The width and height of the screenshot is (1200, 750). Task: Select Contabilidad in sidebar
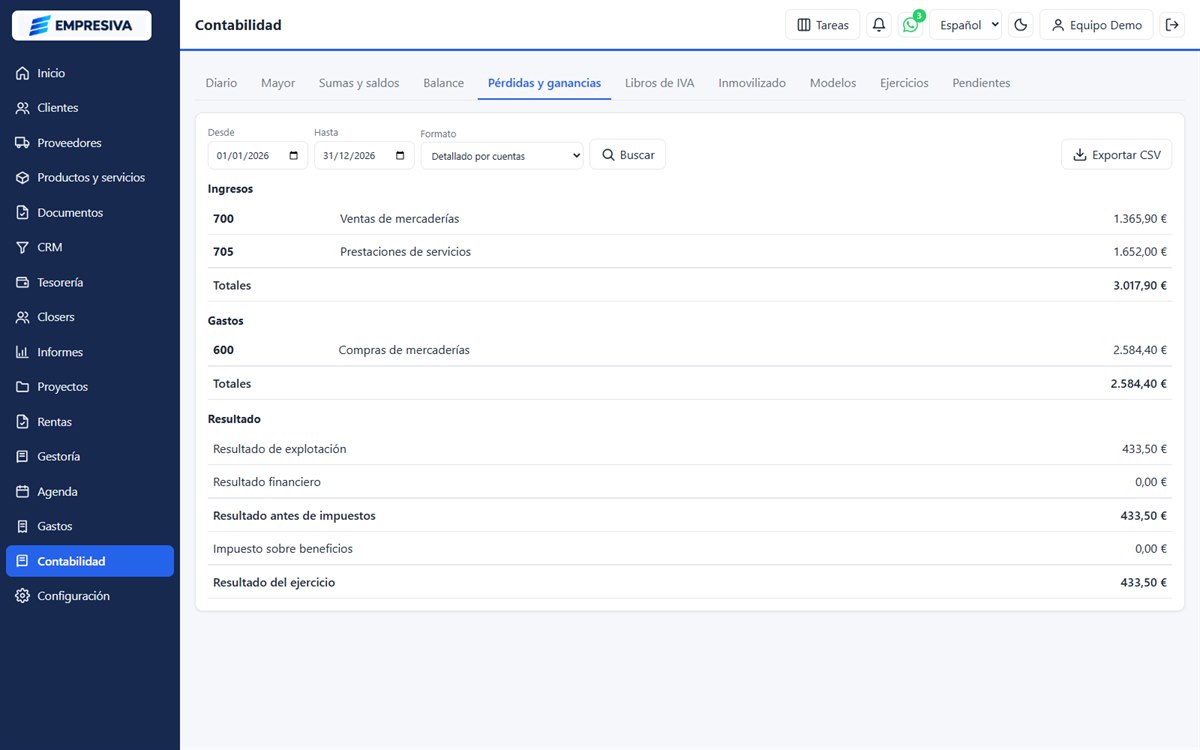coord(90,561)
